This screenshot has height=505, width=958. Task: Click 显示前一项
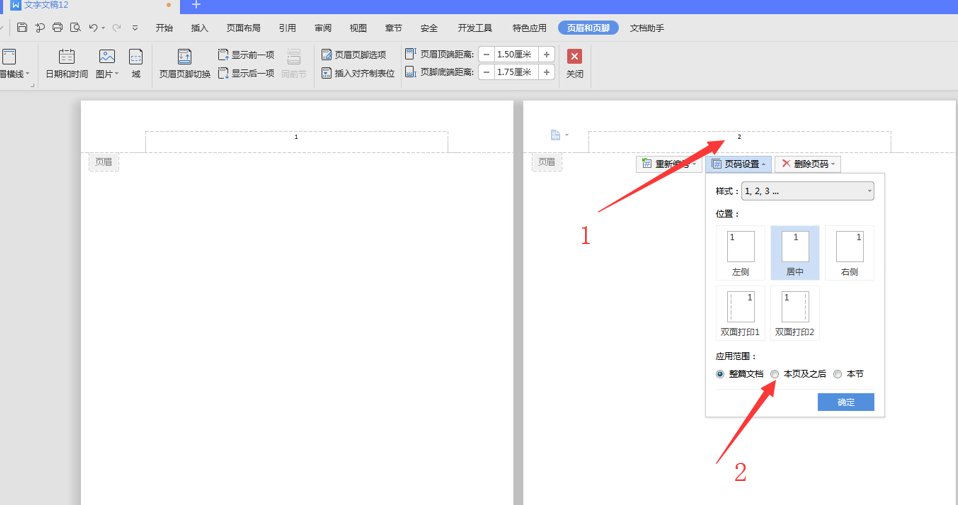(x=246, y=55)
